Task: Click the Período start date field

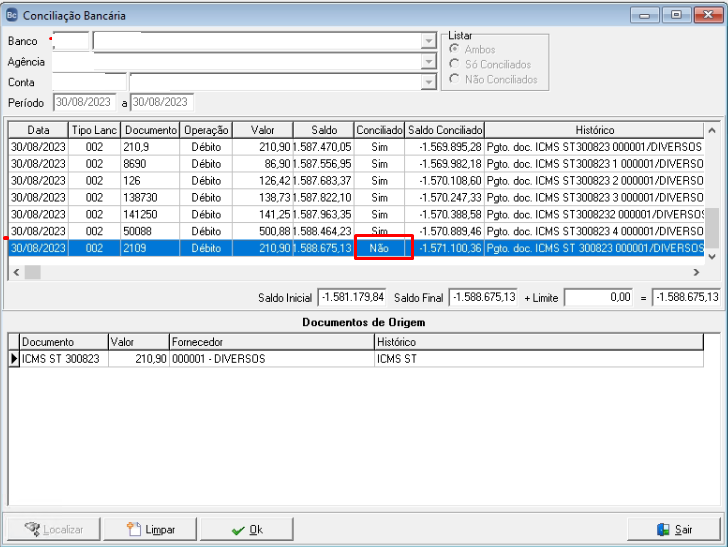Action: click(x=84, y=102)
